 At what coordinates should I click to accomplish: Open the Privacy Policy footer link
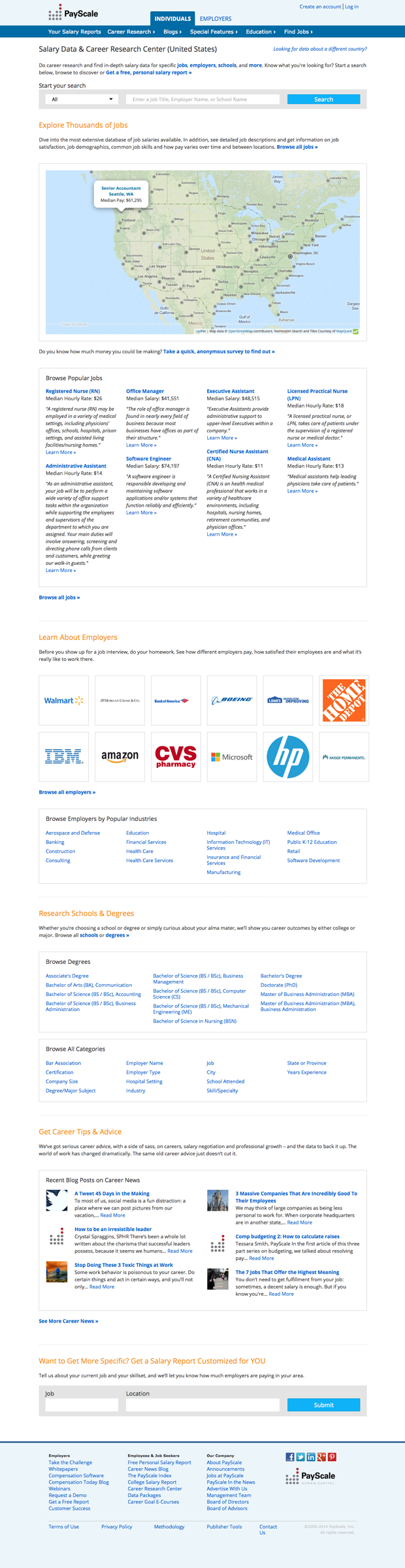click(x=116, y=1527)
